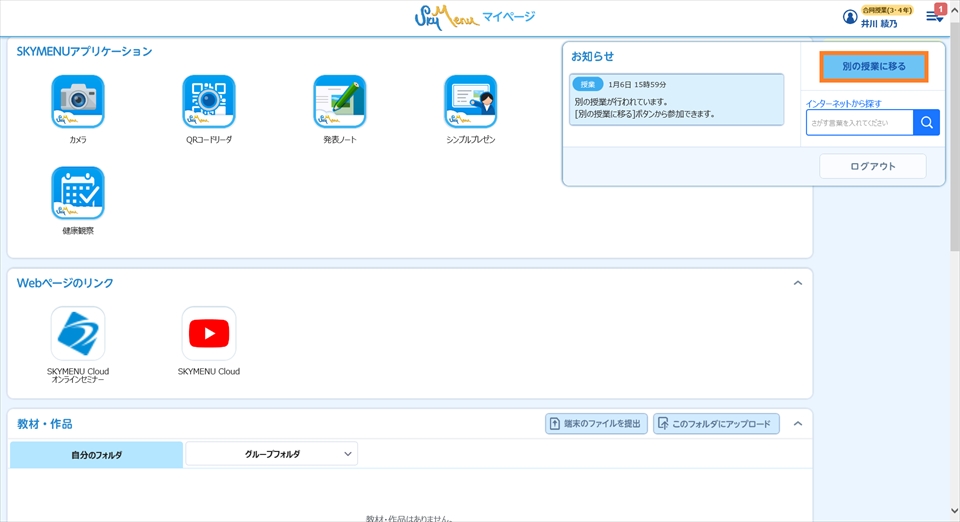
Task: Open the 発表ノート application
Action: [339, 102]
